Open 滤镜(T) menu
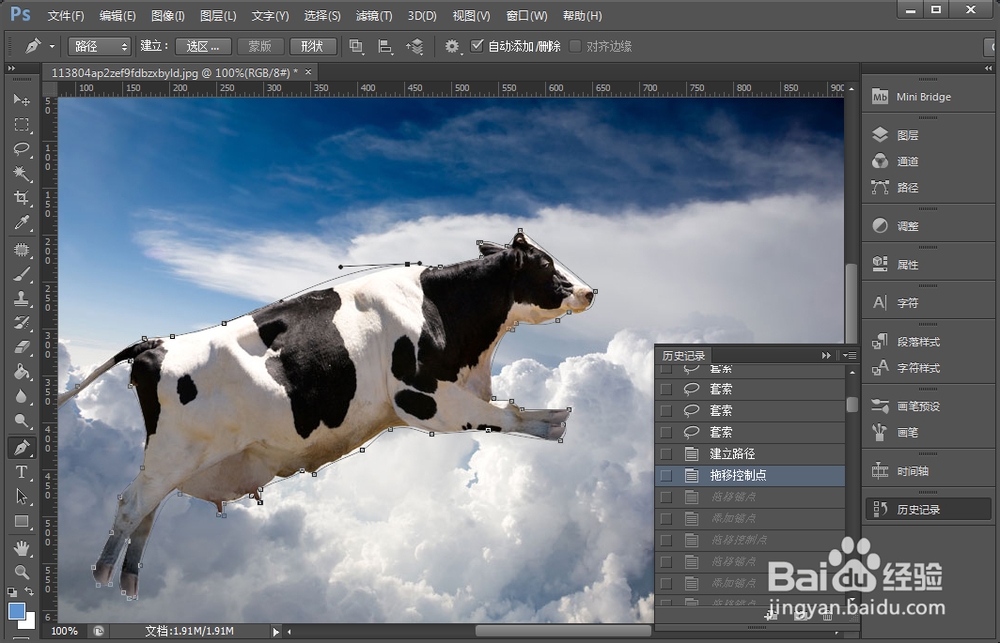 (x=374, y=15)
